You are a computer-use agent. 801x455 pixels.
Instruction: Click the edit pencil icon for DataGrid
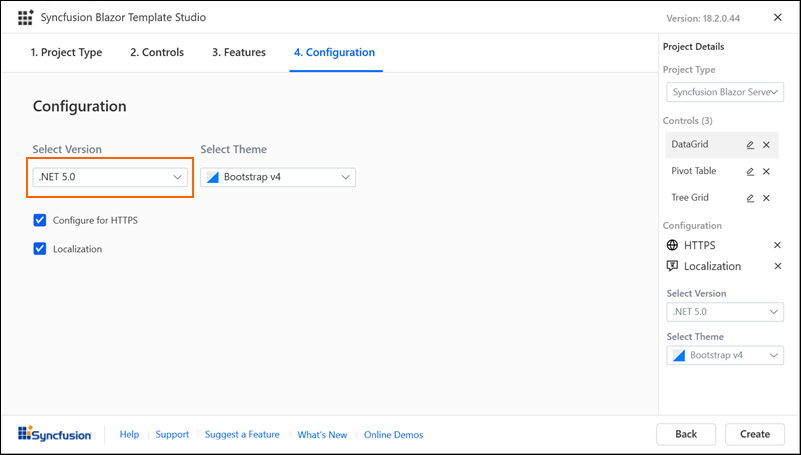click(750, 145)
